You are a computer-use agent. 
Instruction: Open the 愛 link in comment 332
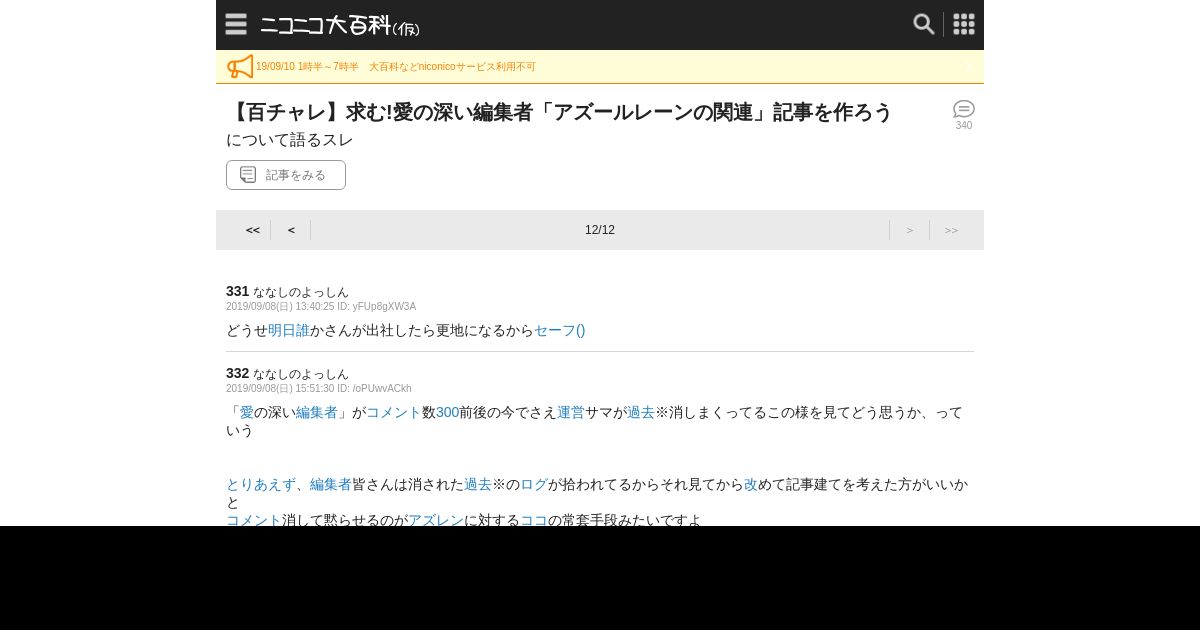pyautogui.click(x=247, y=412)
